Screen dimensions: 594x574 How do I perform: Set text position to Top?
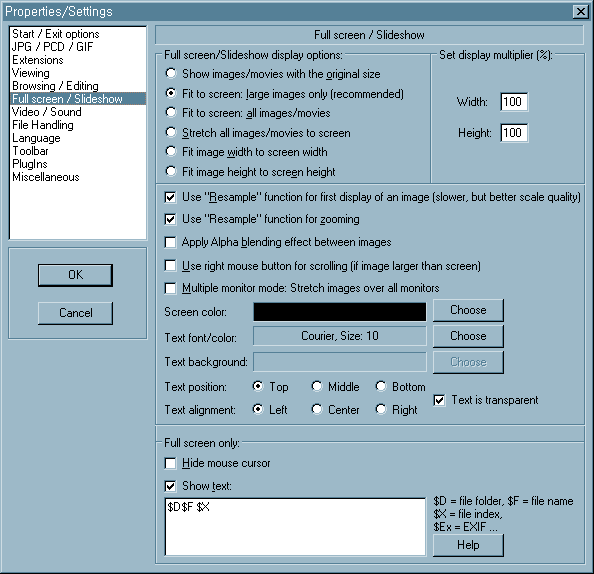pyautogui.click(x=258, y=386)
